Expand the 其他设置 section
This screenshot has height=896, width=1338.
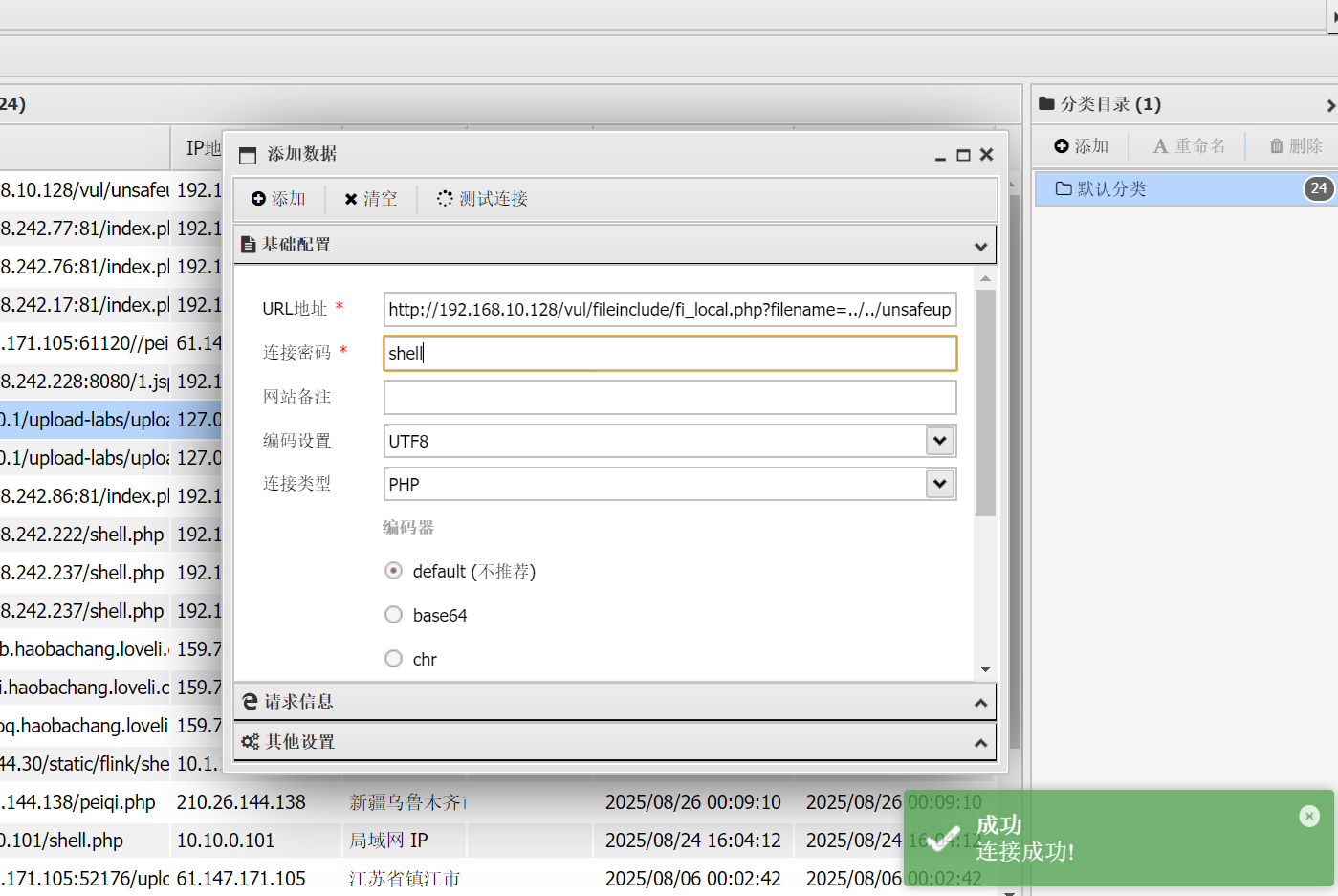[614, 742]
